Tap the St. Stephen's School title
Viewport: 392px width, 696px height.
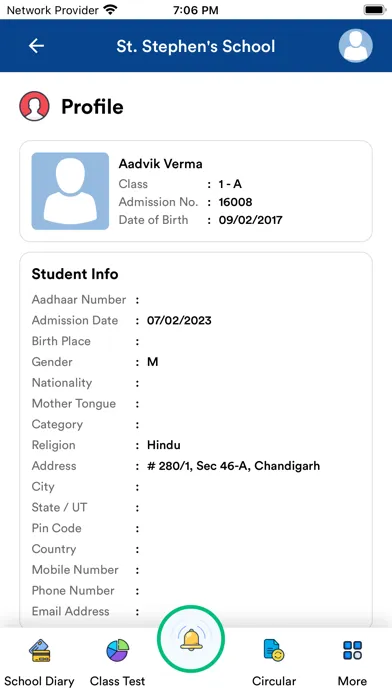pyautogui.click(x=196, y=46)
